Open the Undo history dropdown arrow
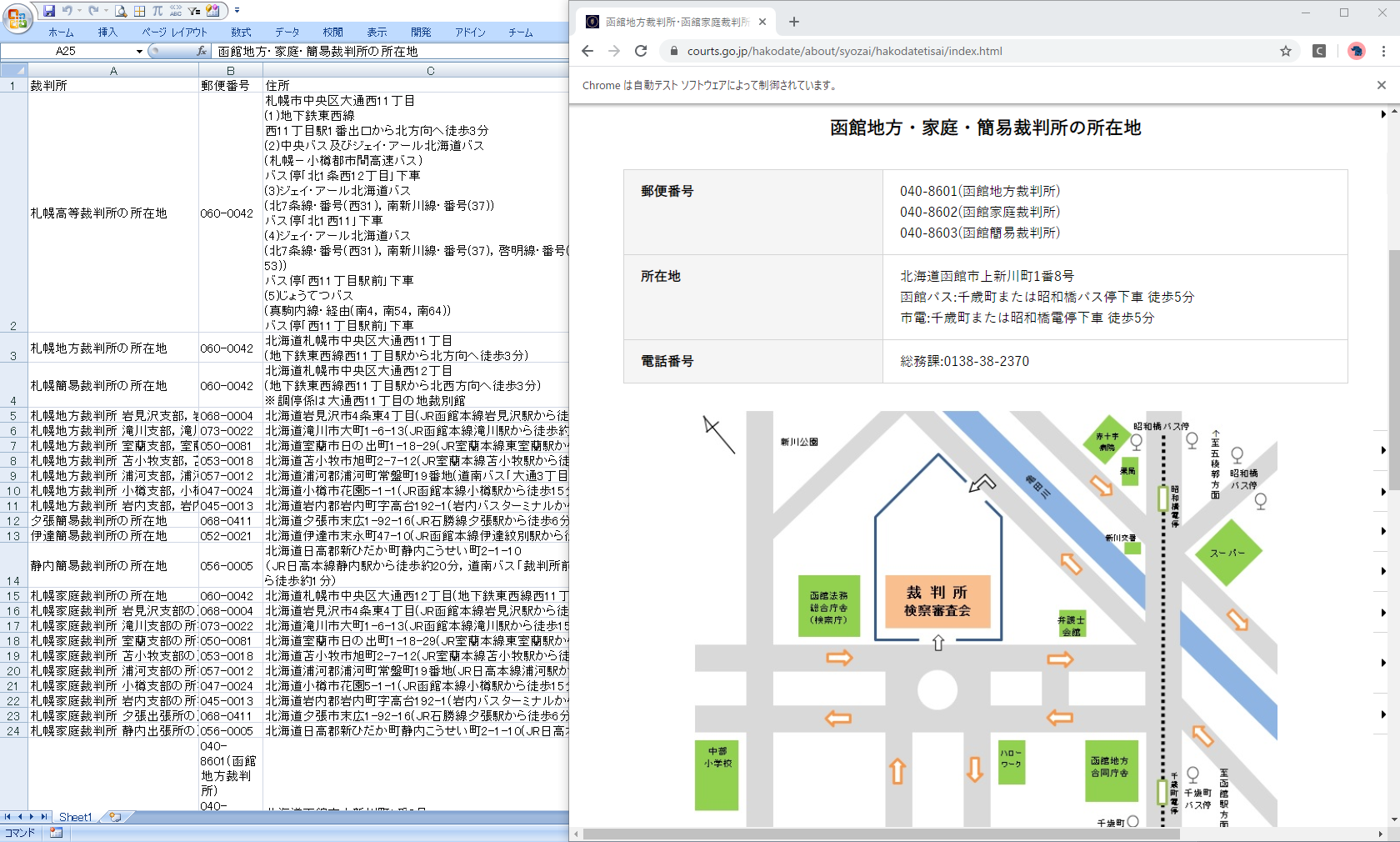 79,11
